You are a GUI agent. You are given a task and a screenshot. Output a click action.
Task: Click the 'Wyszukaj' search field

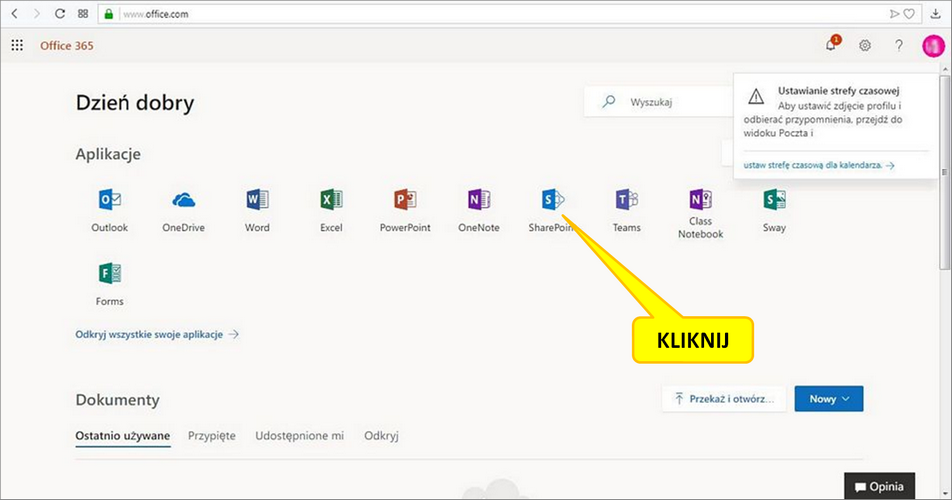pos(659,102)
